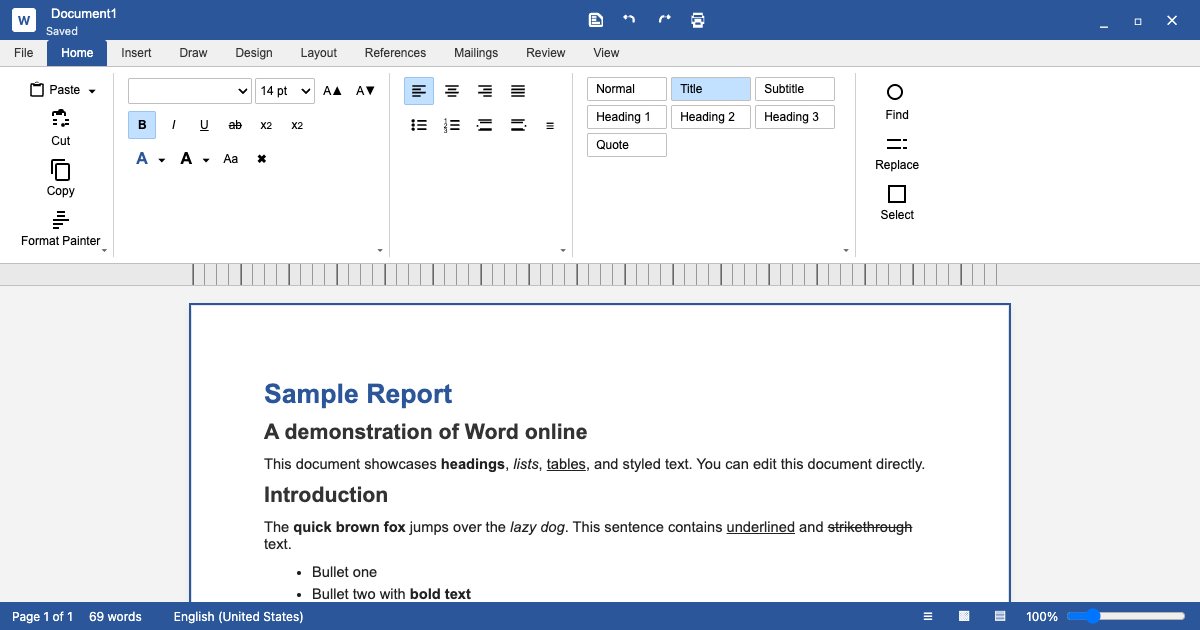The image size is (1200, 630).
Task: Toggle Italic formatting
Action: pos(174,125)
